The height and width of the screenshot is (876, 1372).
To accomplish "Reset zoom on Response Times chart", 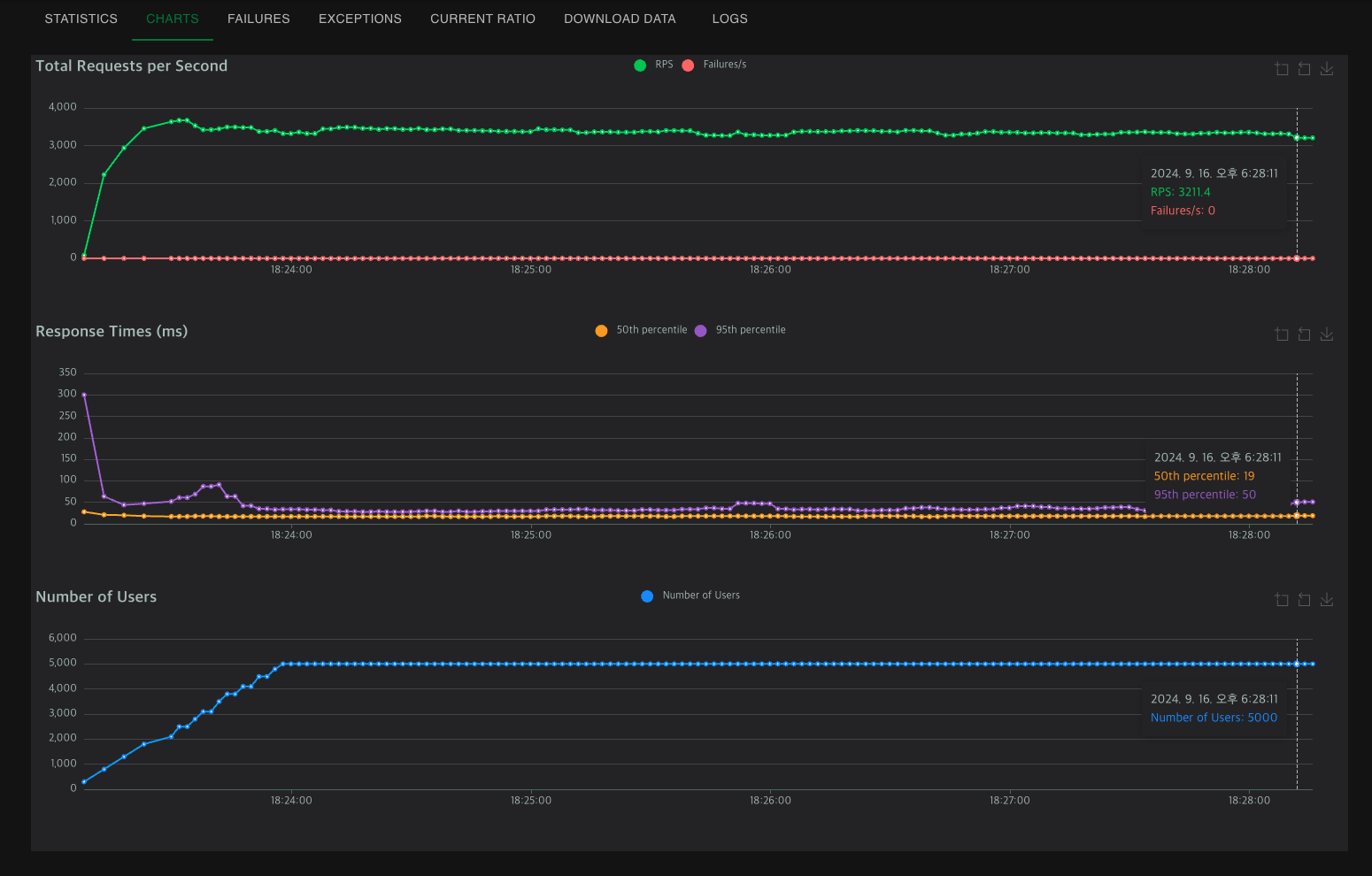I will pyautogui.click(x=1304, y=334).
